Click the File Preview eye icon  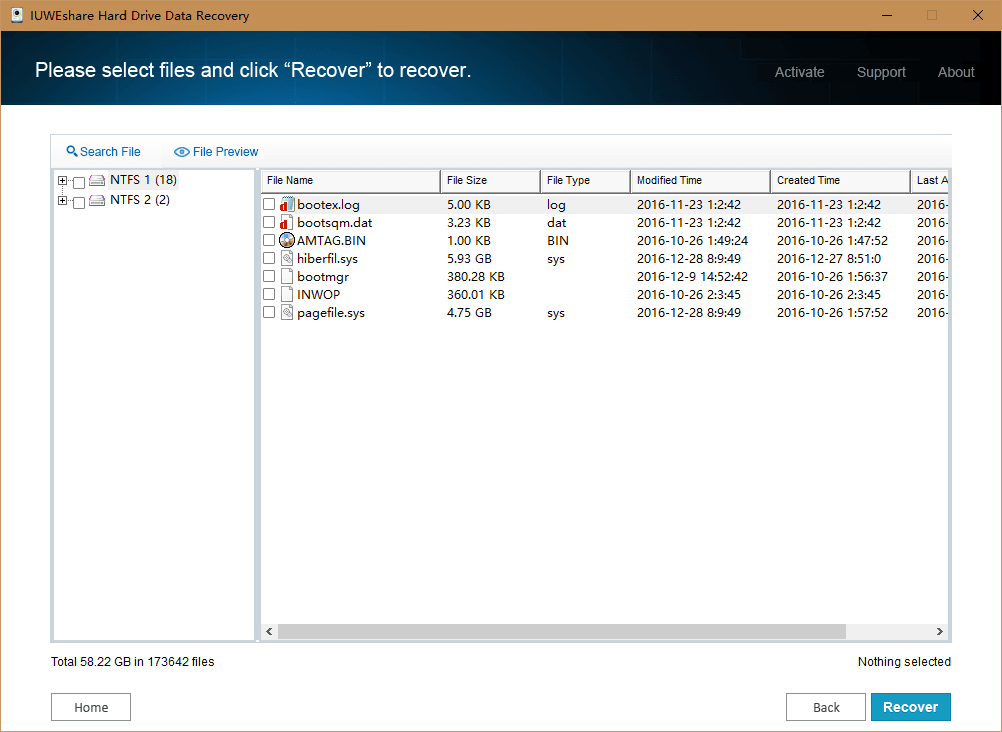[181, 152]
